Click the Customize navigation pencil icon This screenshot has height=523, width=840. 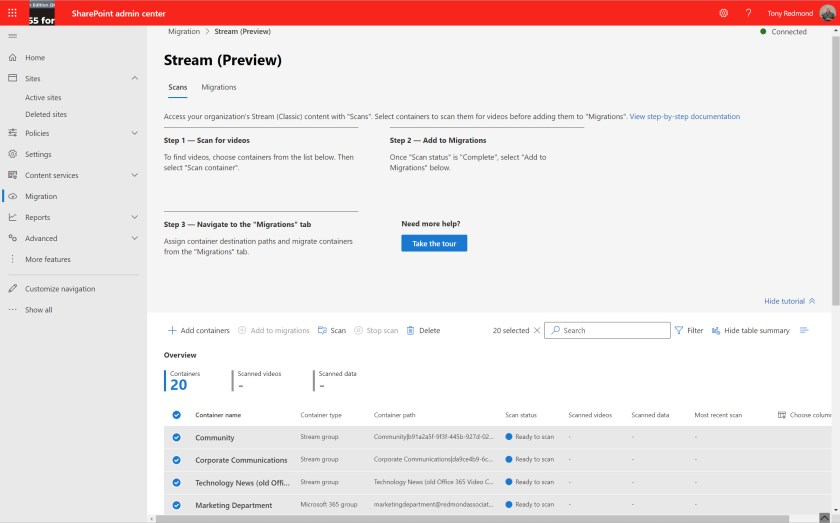pyautogui.click(x=13, y=288)
